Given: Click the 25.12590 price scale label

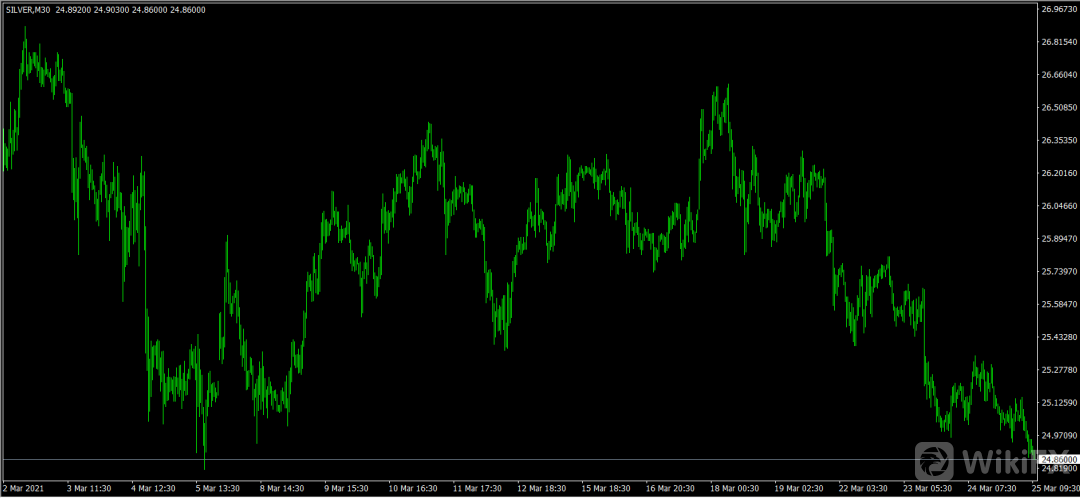Looking at the screenshot, I should [x=1058, y=403].
